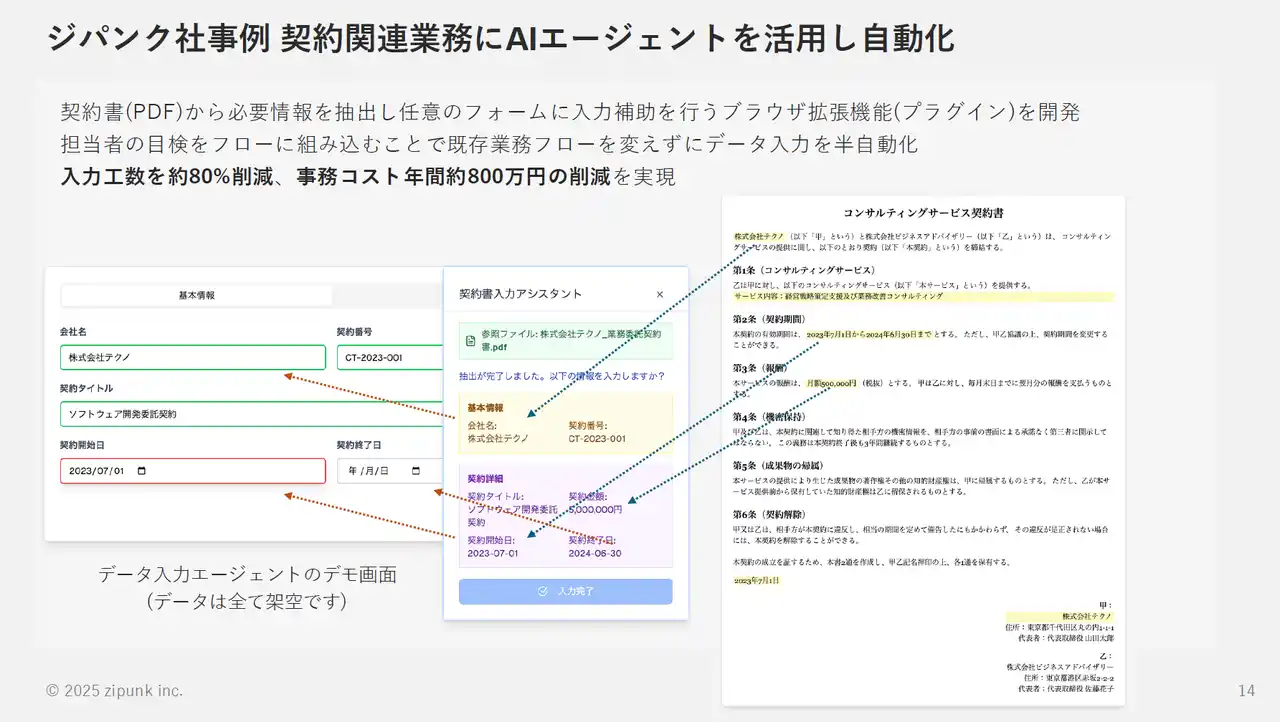Click the extracted 会社名 value in the assistant panel
The width and height of the screenshot is (1280, 722).
click(499, 438)
